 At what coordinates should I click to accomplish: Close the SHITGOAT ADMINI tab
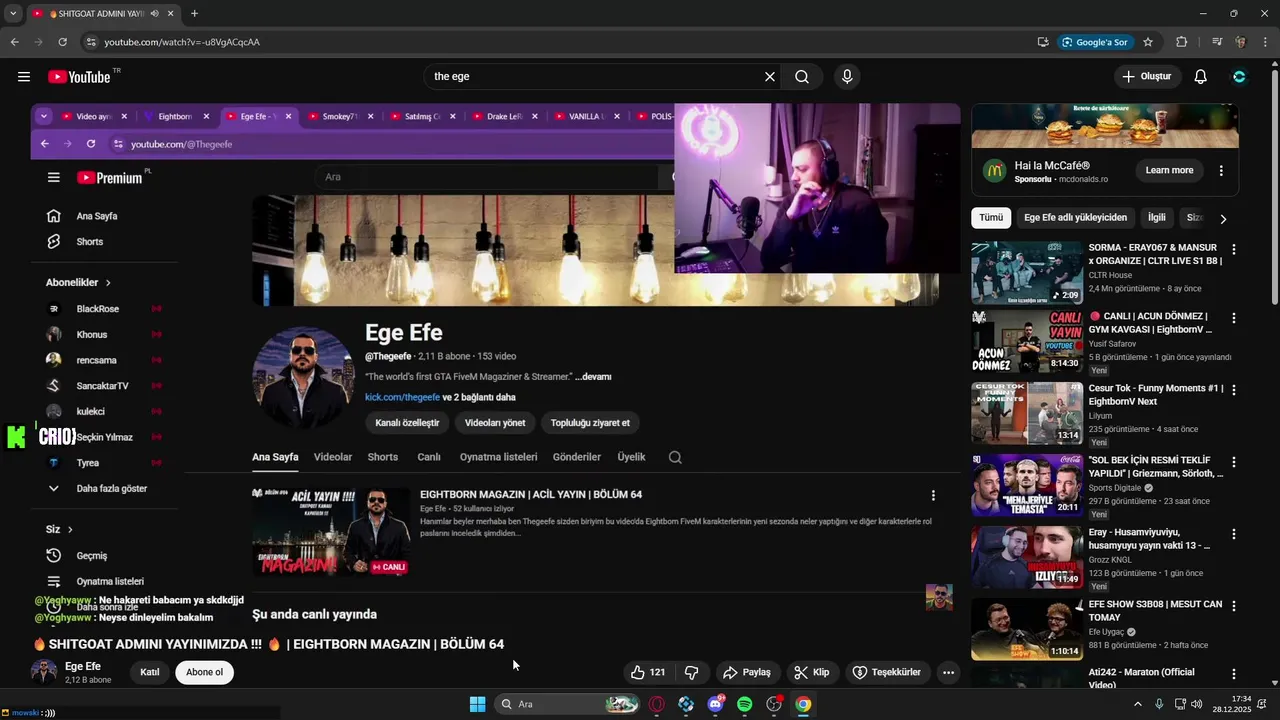pos(171,13)
